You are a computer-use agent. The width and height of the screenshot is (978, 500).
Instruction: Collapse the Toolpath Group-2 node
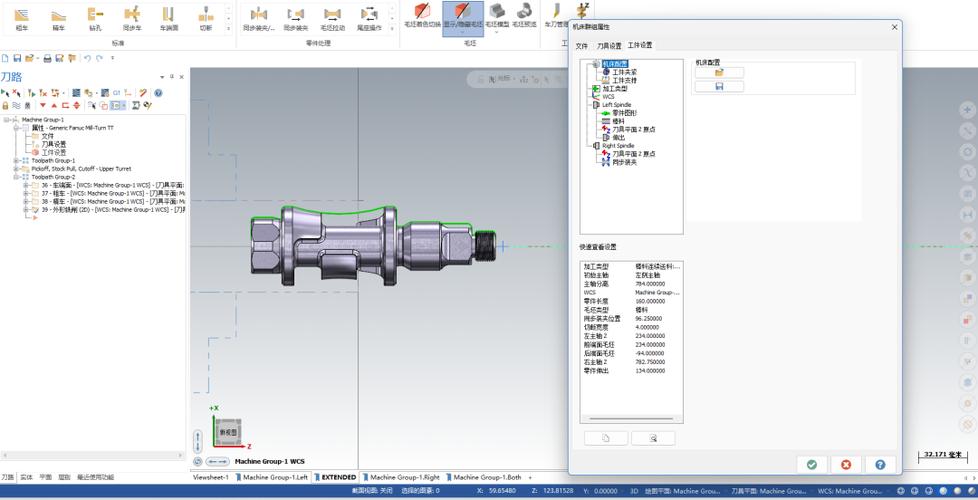tap(16, 176)
